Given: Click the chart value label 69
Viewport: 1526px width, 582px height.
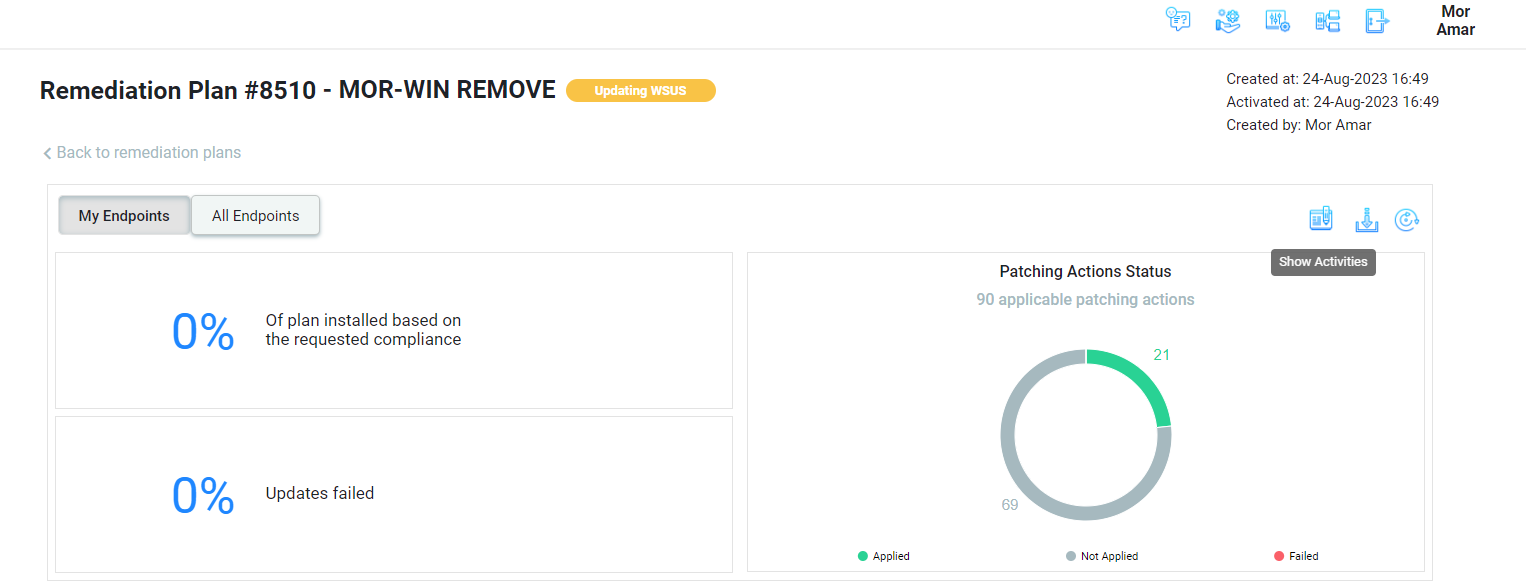Looking at the screenshot, I should tap(1010, 505).
